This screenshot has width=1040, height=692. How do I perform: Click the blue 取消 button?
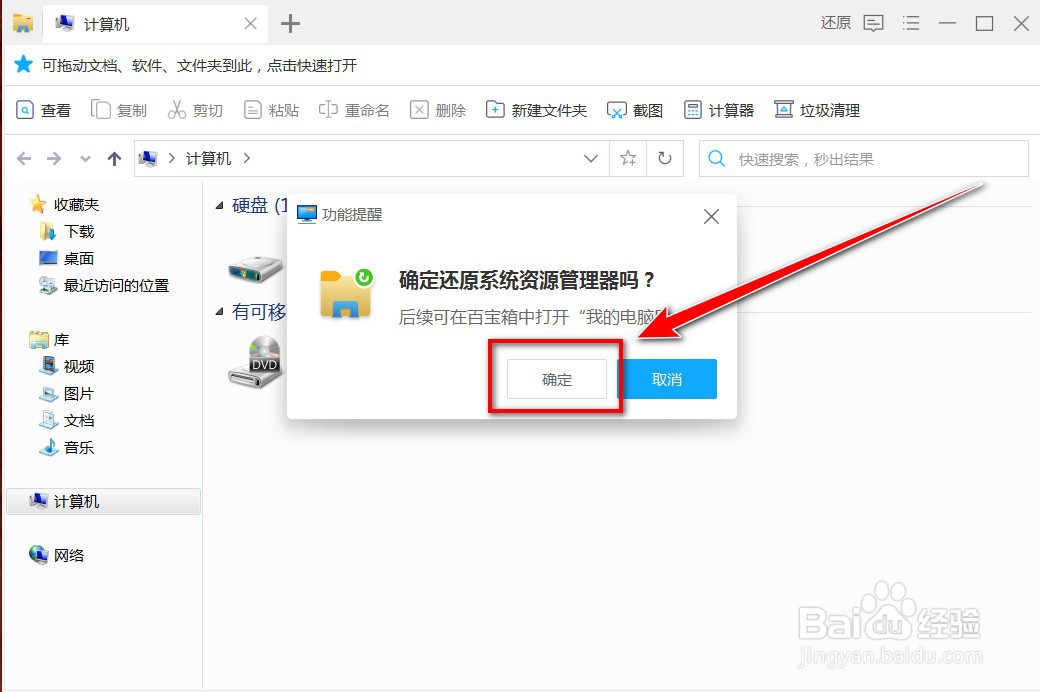(x=667, y=379)
